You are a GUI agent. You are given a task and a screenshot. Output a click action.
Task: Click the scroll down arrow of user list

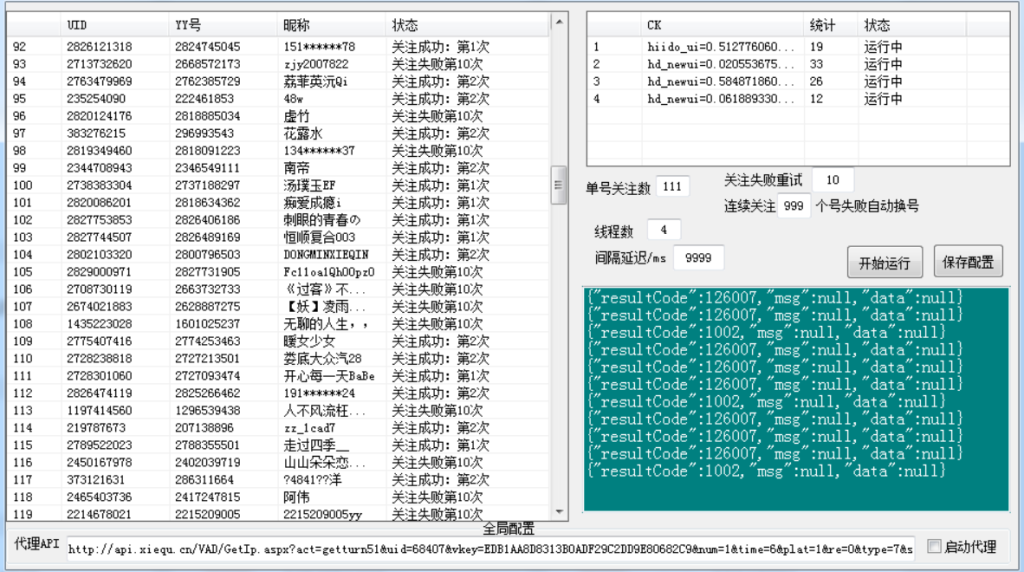(560, 513)
